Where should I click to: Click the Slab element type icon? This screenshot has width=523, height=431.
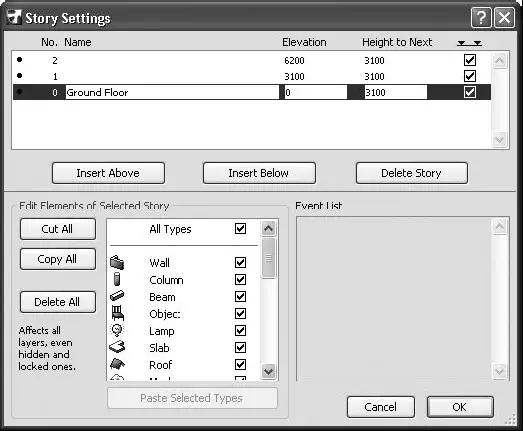click(x=117, y=347)
